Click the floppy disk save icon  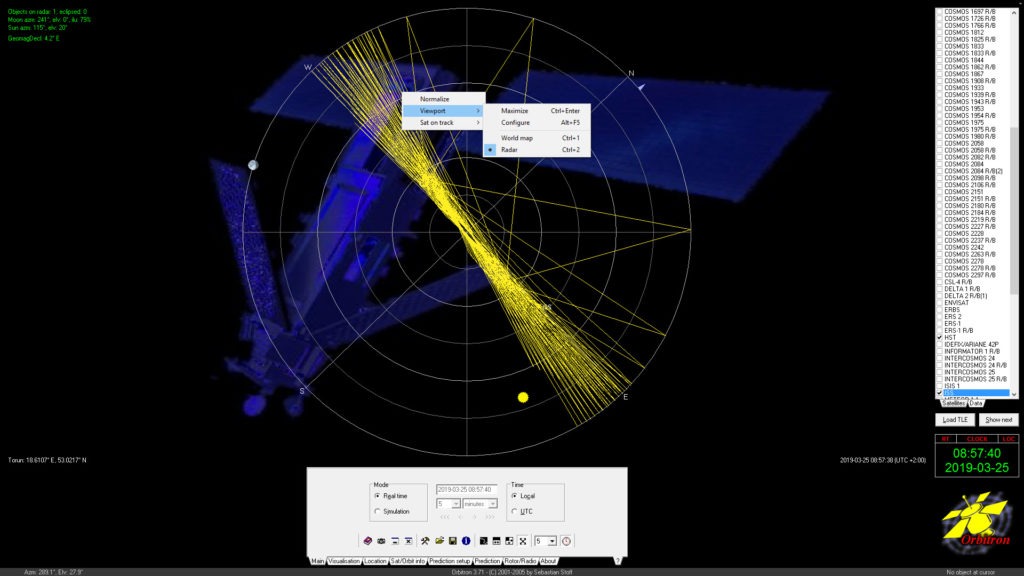point(453,541)
